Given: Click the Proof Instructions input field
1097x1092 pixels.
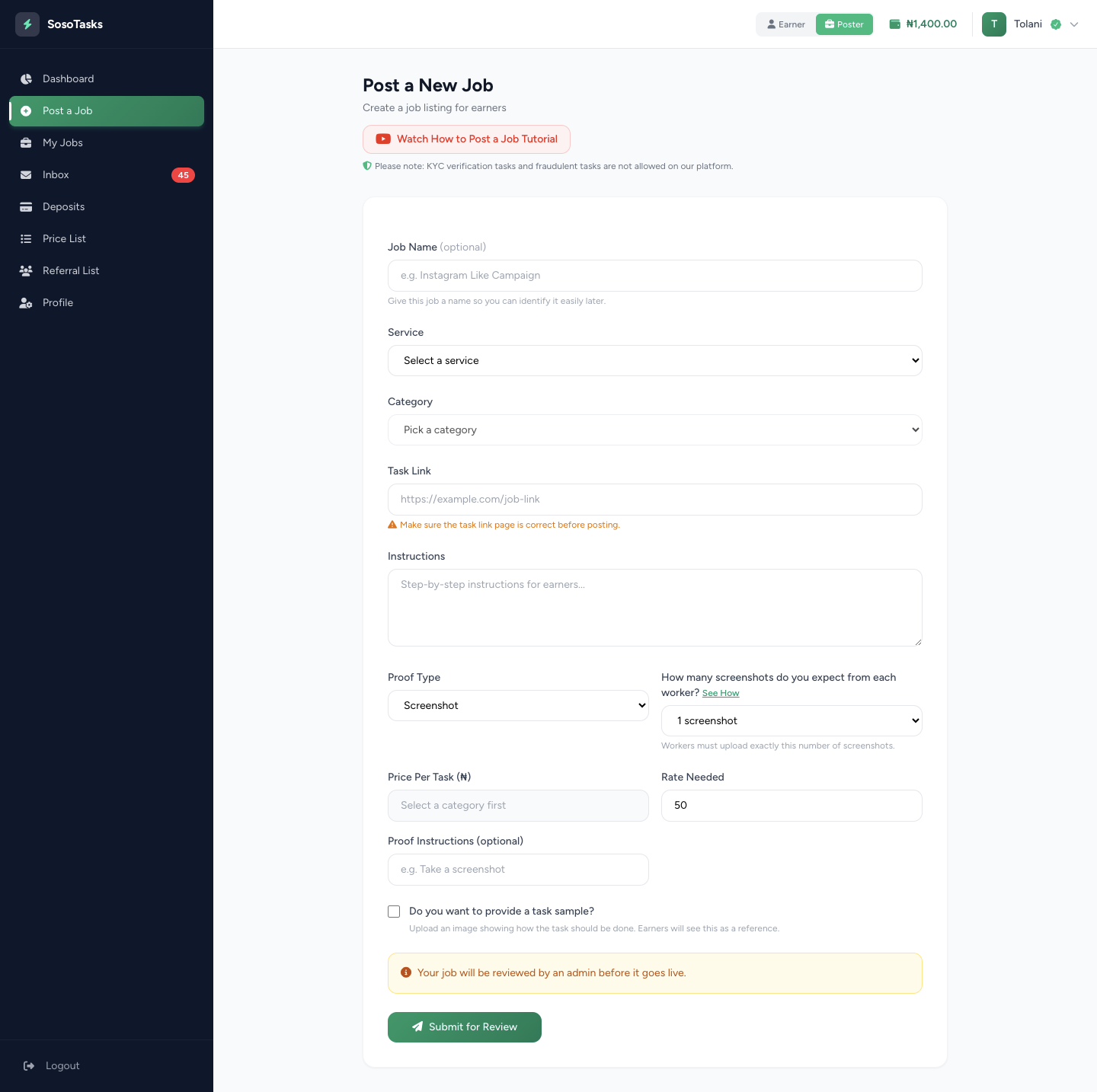Looking at the screenshot, I should click(x=518, y=870).
